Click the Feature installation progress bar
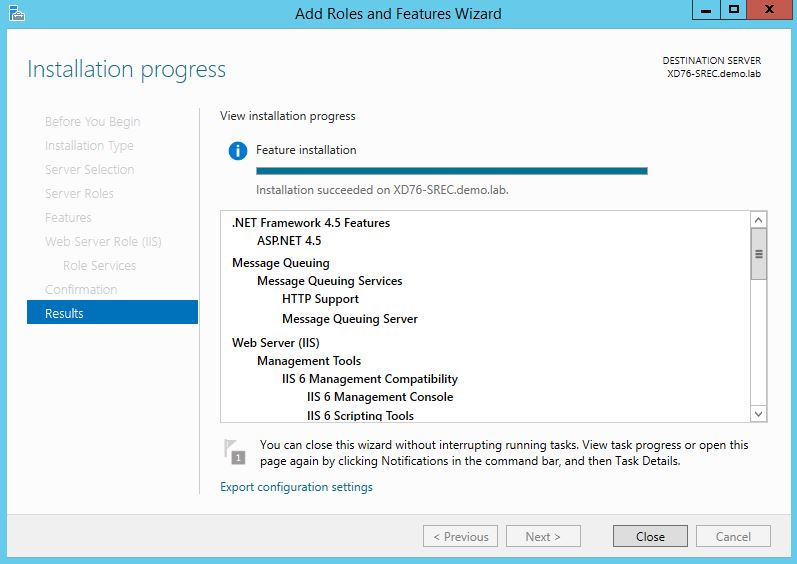 451,171
